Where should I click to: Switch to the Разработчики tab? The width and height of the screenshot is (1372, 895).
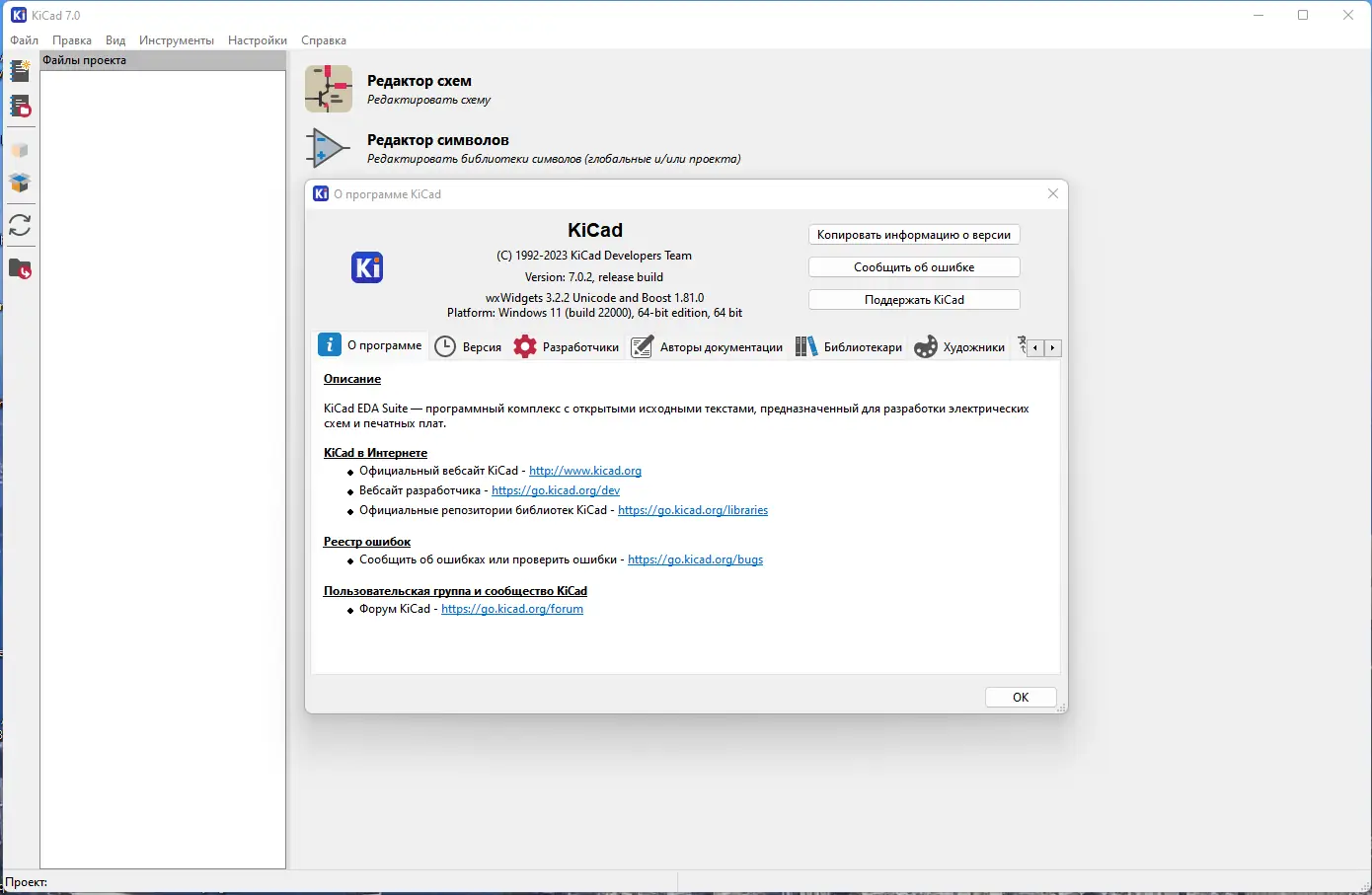[567, 346]
